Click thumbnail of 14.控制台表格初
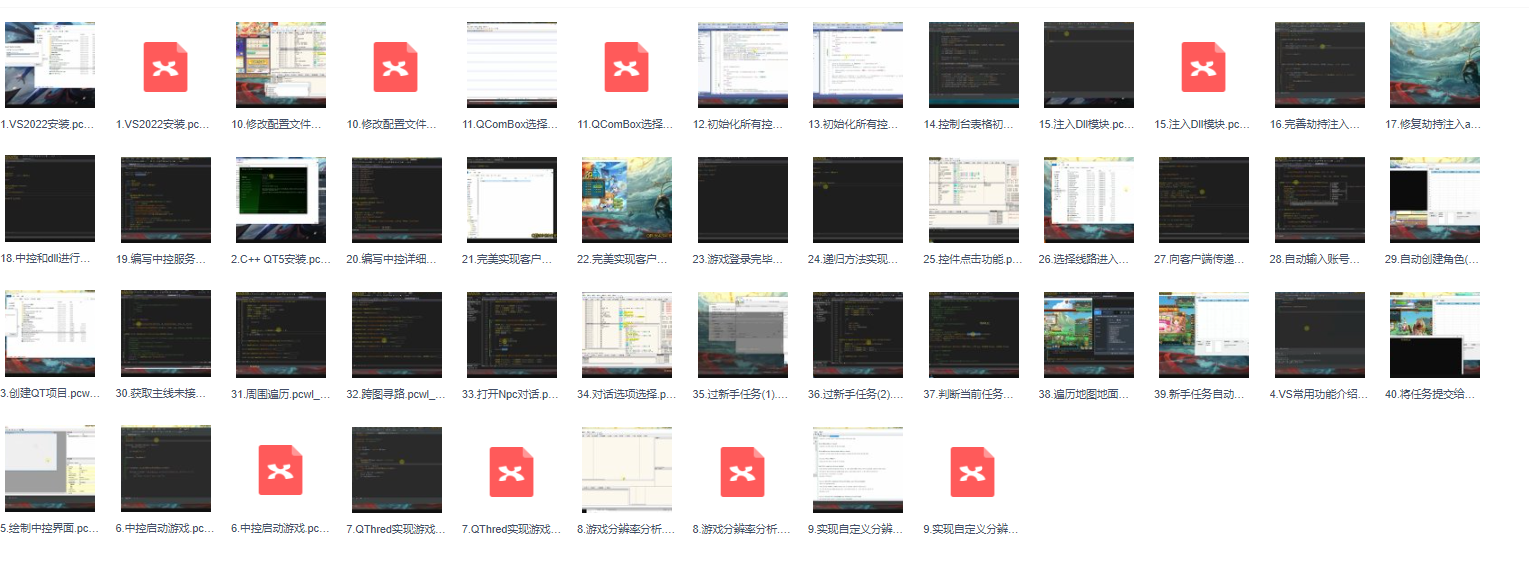Viewport: 1529px width, 573px height. [974, 65]
